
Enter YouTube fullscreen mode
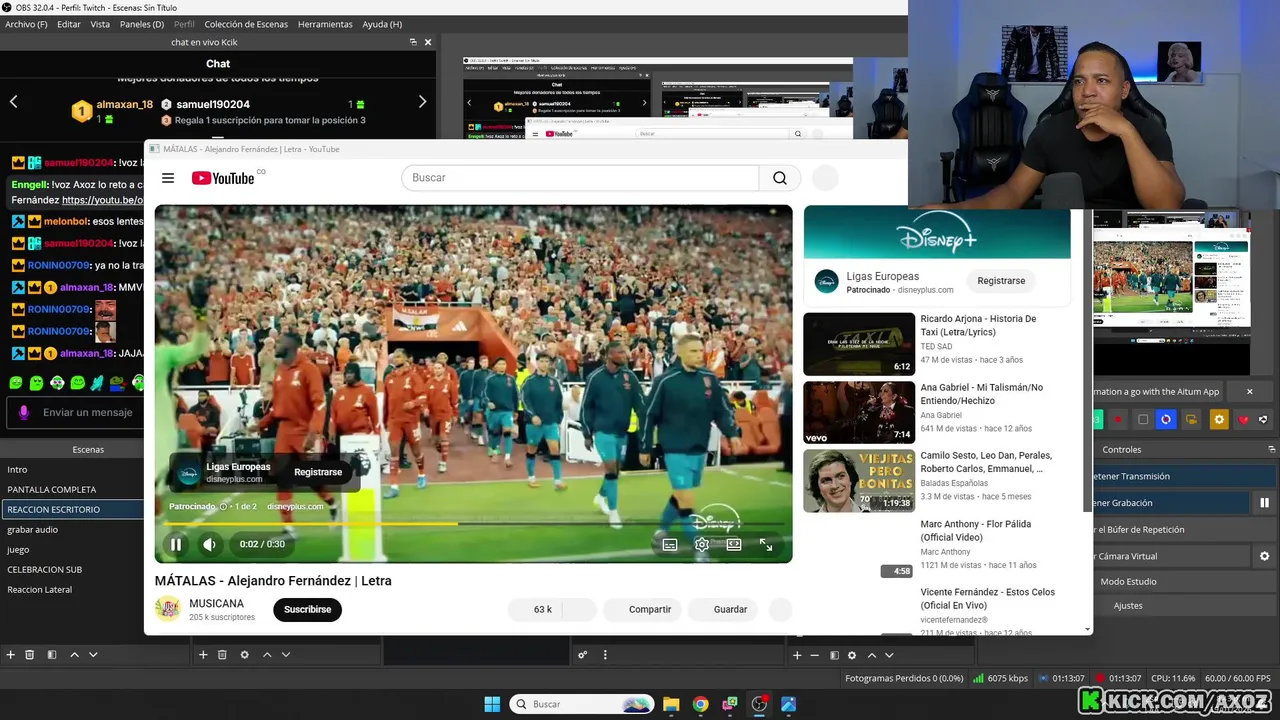pos(766,544)
